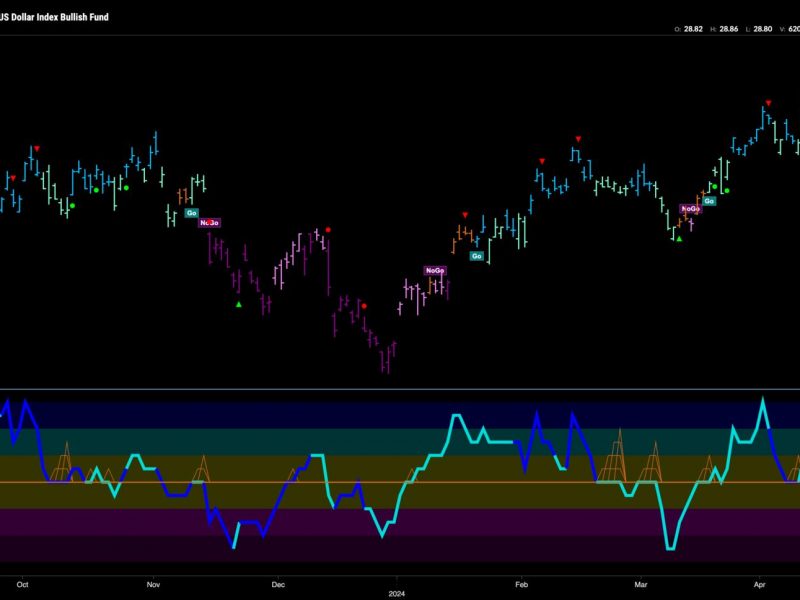Click the red dot in late December
This screenshot has height=600, width=800.
tap(364, 306)
